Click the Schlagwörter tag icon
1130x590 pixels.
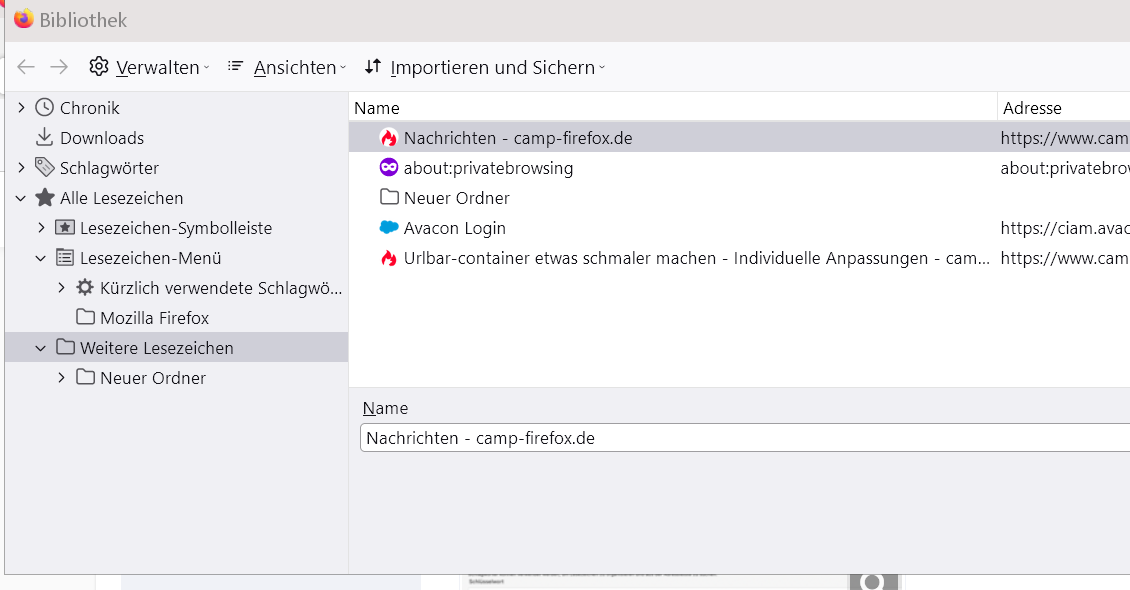point(44,168)
